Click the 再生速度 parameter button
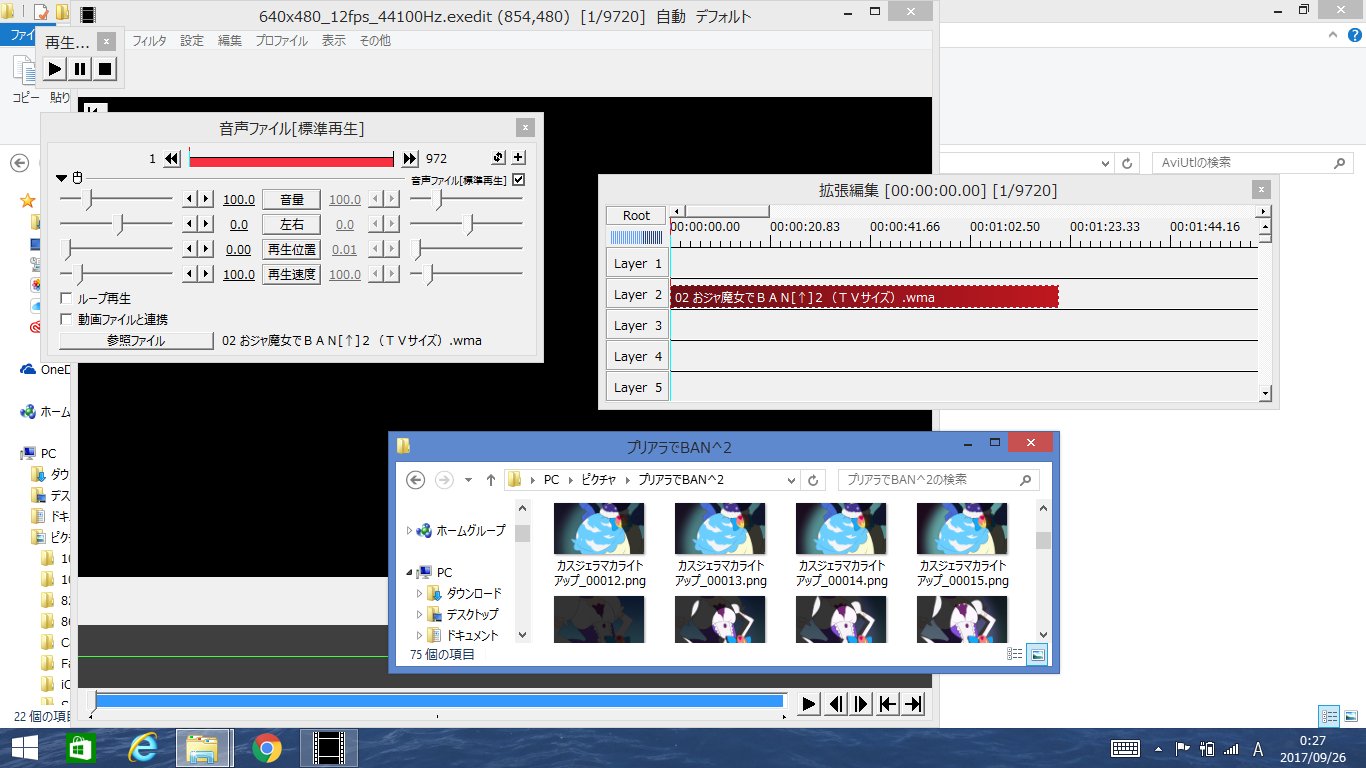This screenshot has height=768, width=1366. tap(291, 275)
